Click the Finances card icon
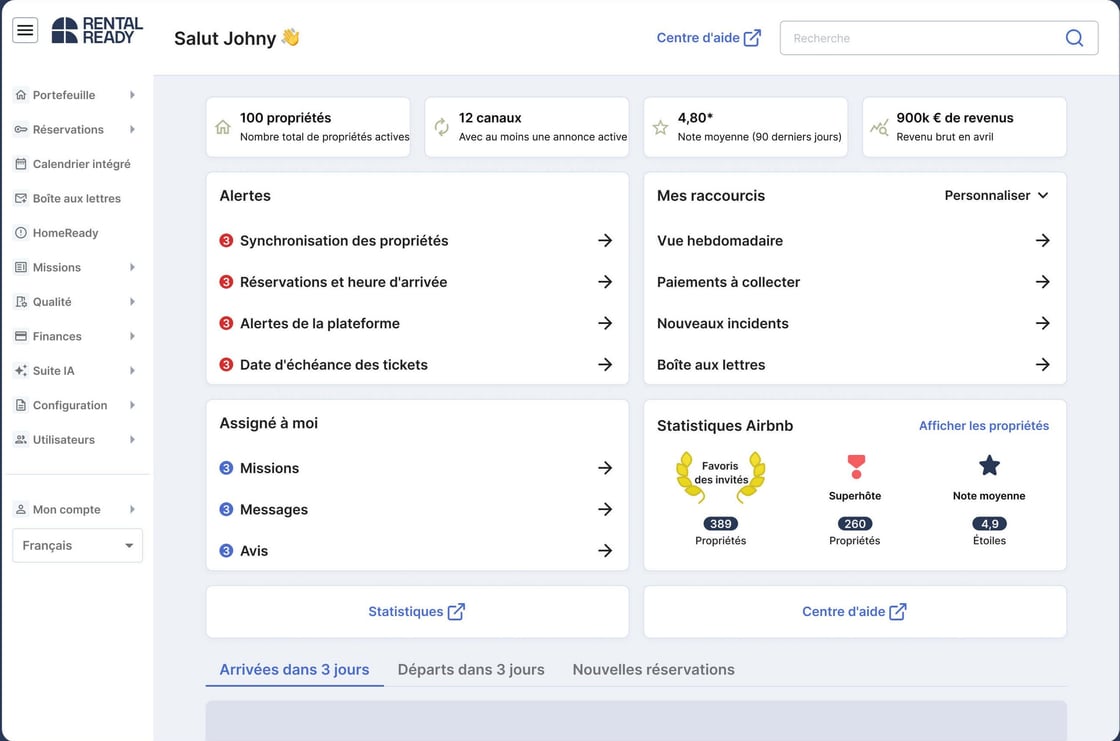The image size is (1120, 741). (x=21, y=336)
